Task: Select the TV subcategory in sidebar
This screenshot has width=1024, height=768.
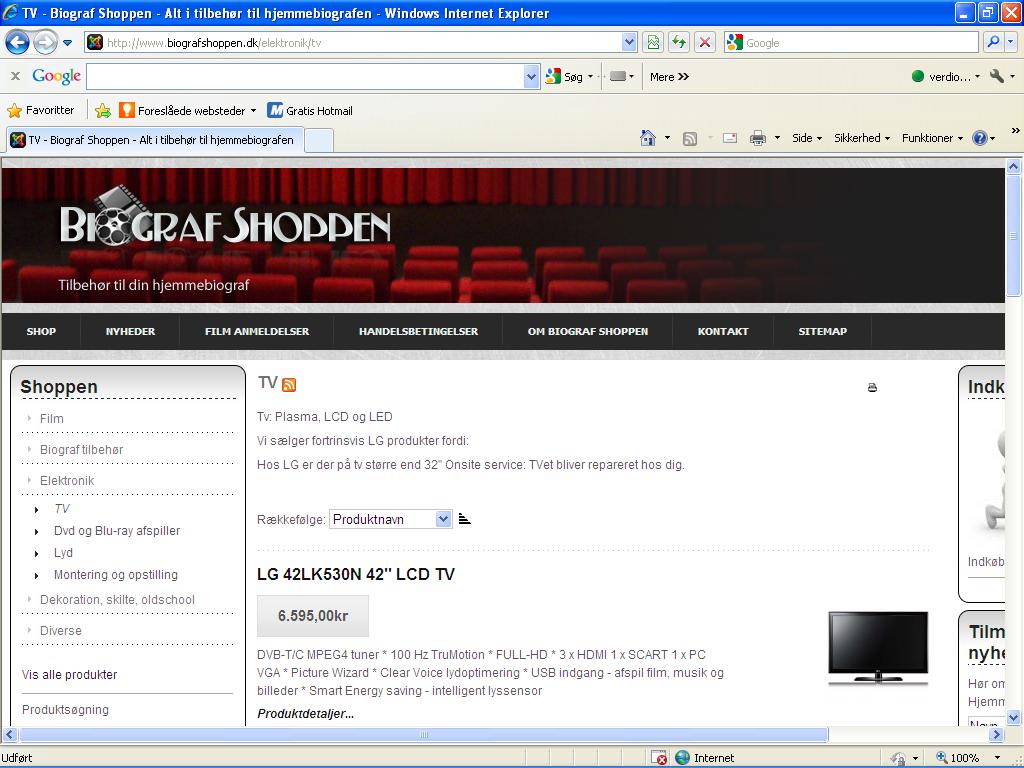Action: [61, 509]
